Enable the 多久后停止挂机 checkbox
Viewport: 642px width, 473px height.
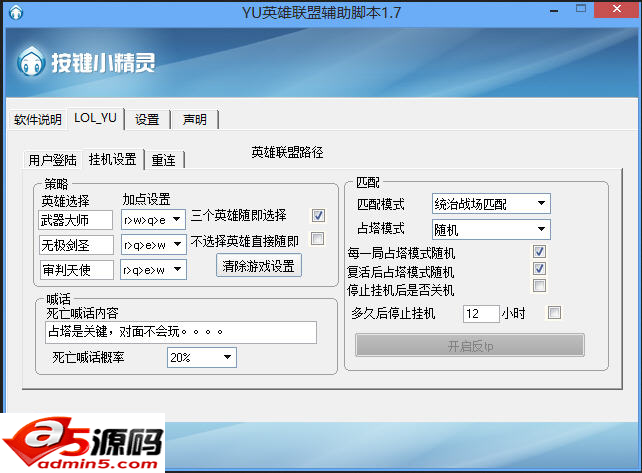(x=554, y=312)
